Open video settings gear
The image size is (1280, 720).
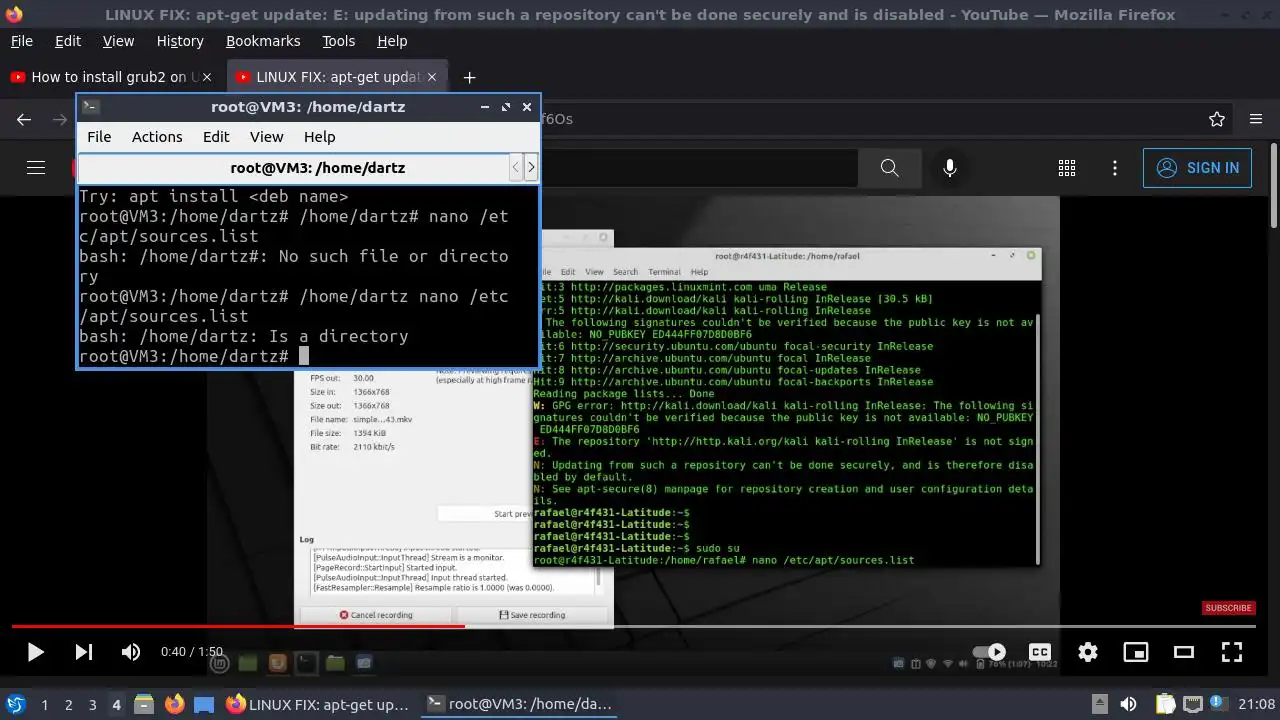[1088, 652]
